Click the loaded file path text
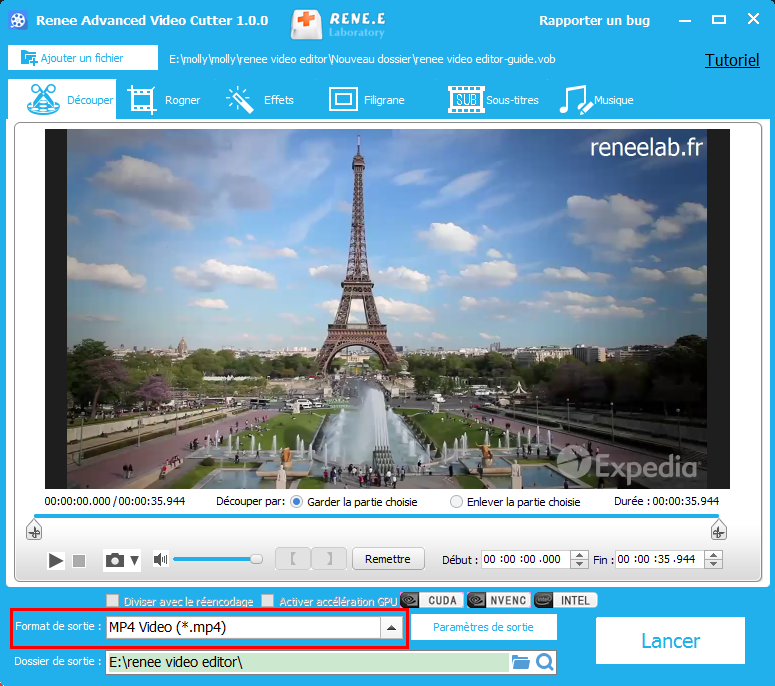This screenshot has width=775, height=686. (362, 59)
